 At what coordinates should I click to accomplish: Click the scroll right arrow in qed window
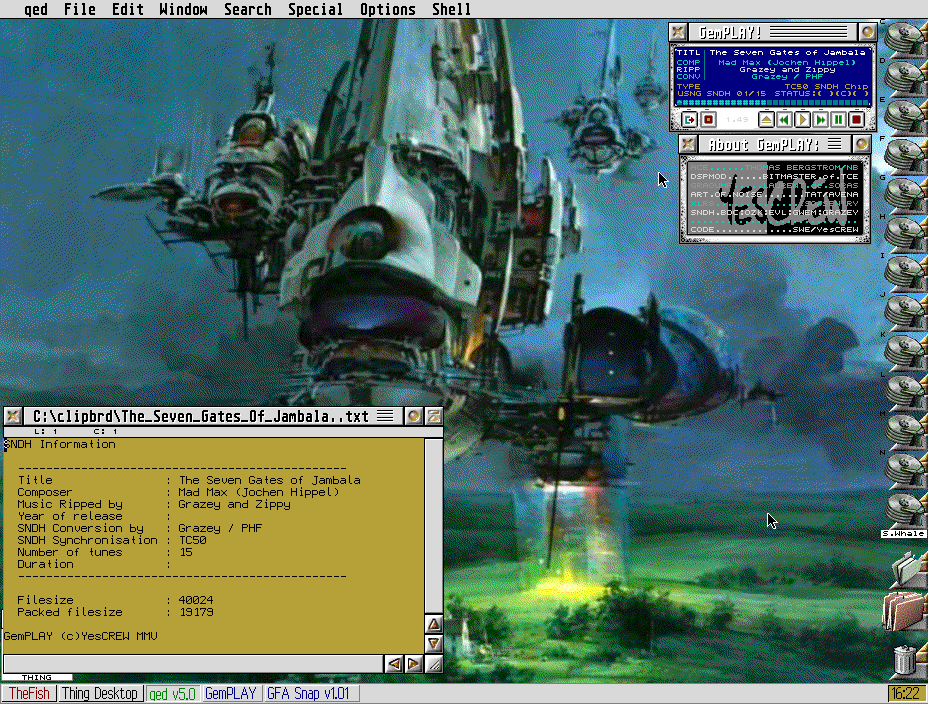(x=414, y=664)
